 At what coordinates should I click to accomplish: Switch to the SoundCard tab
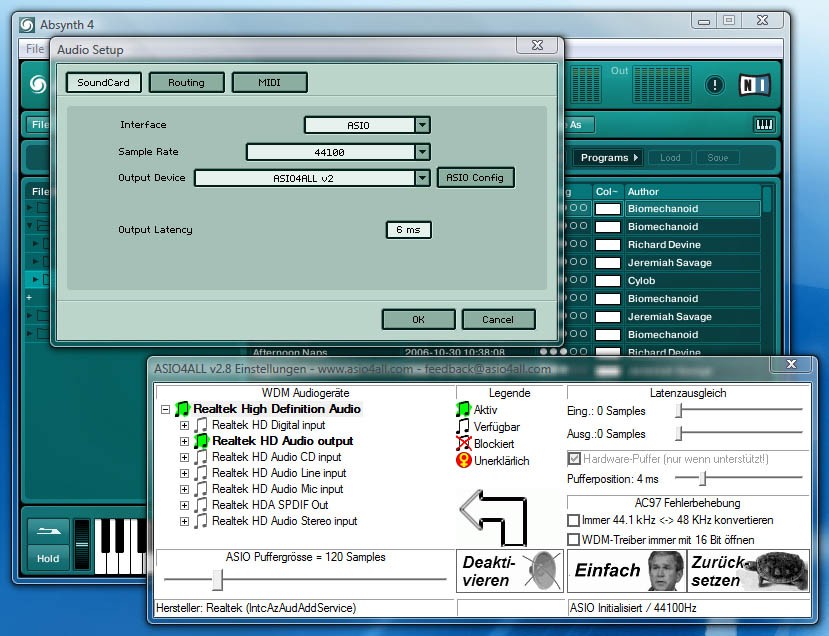coord(104,82)
